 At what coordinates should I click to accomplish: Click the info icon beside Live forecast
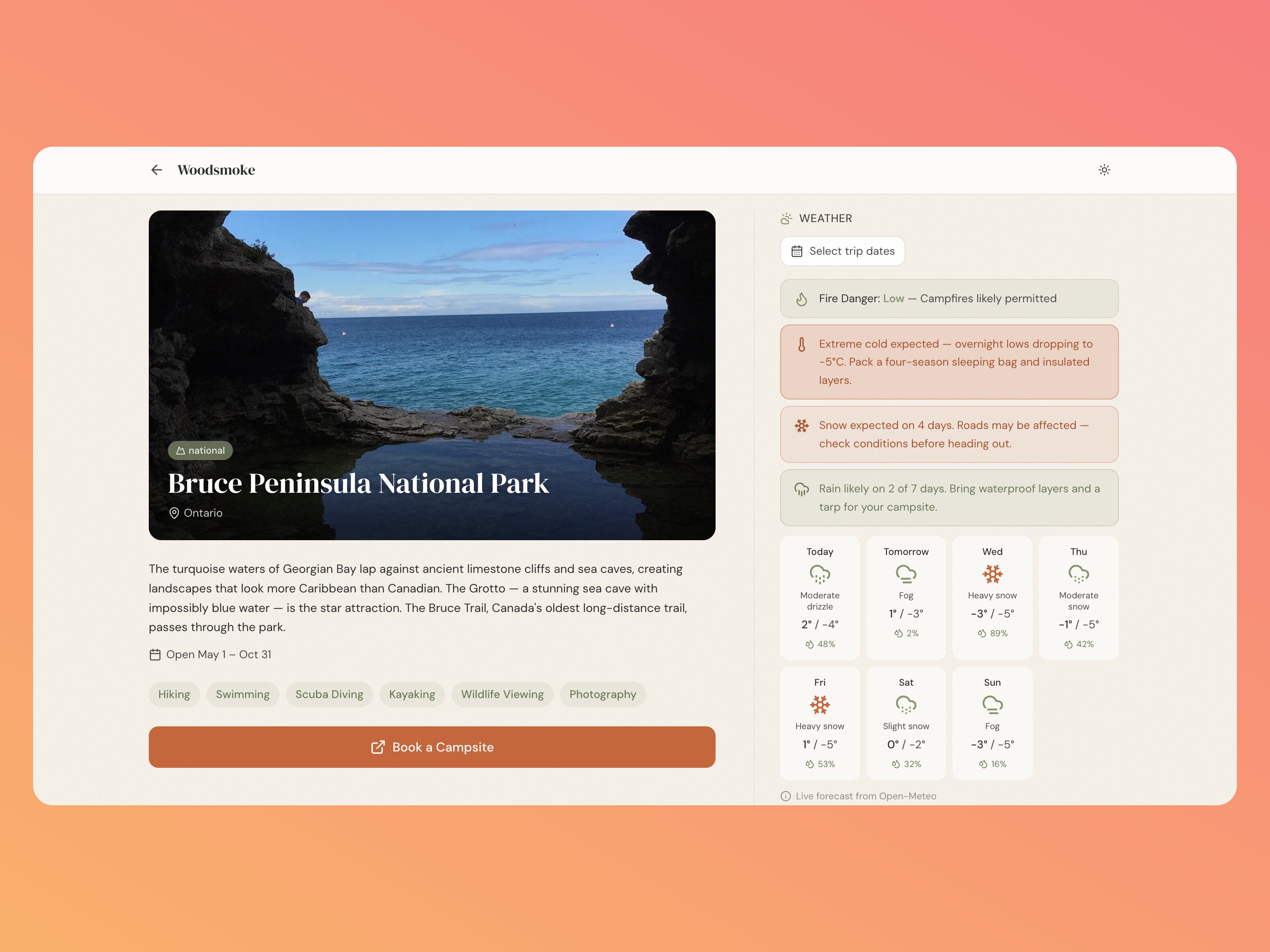[785, 796]
